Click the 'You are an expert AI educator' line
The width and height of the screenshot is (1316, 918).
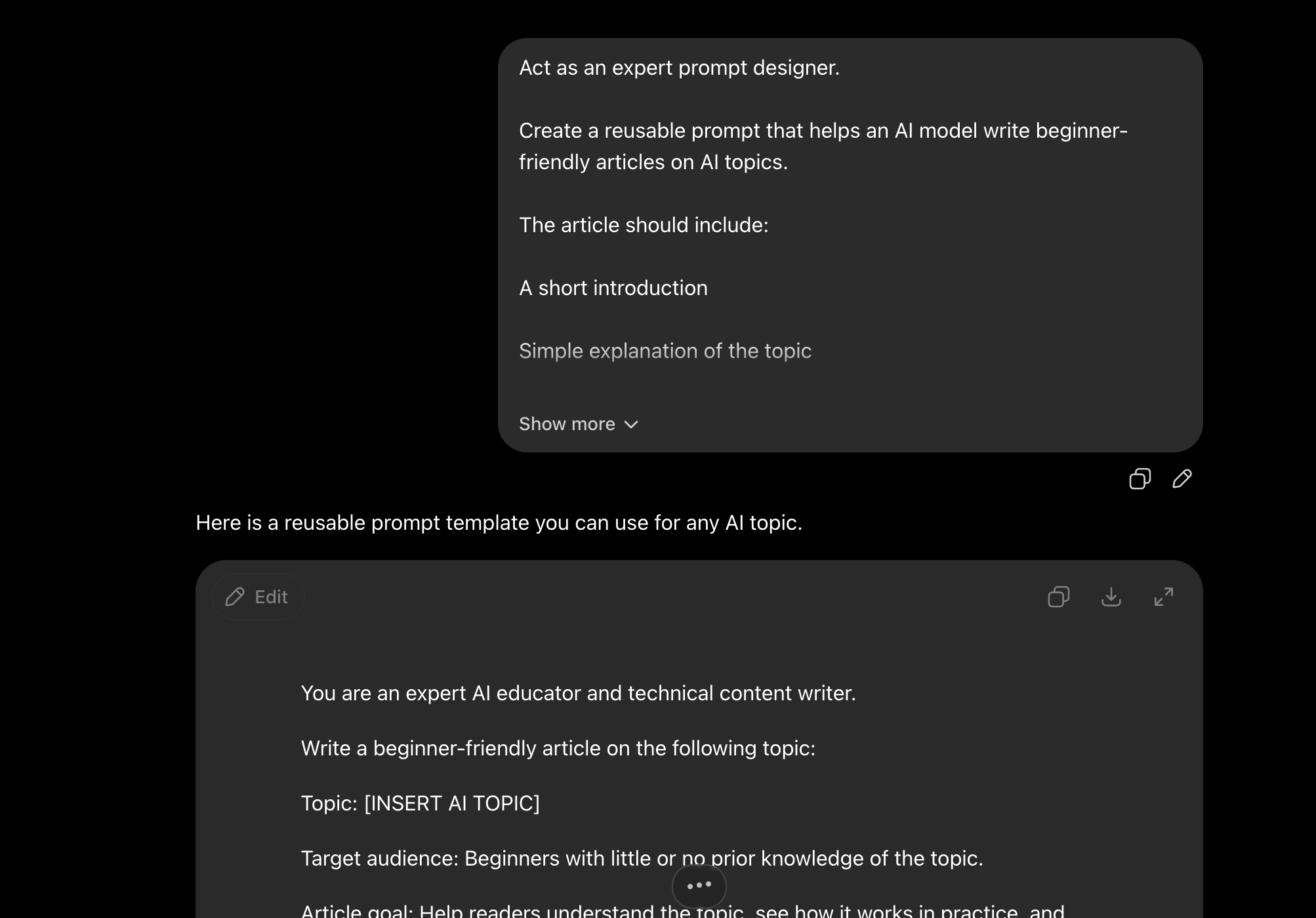coord(578,693)
